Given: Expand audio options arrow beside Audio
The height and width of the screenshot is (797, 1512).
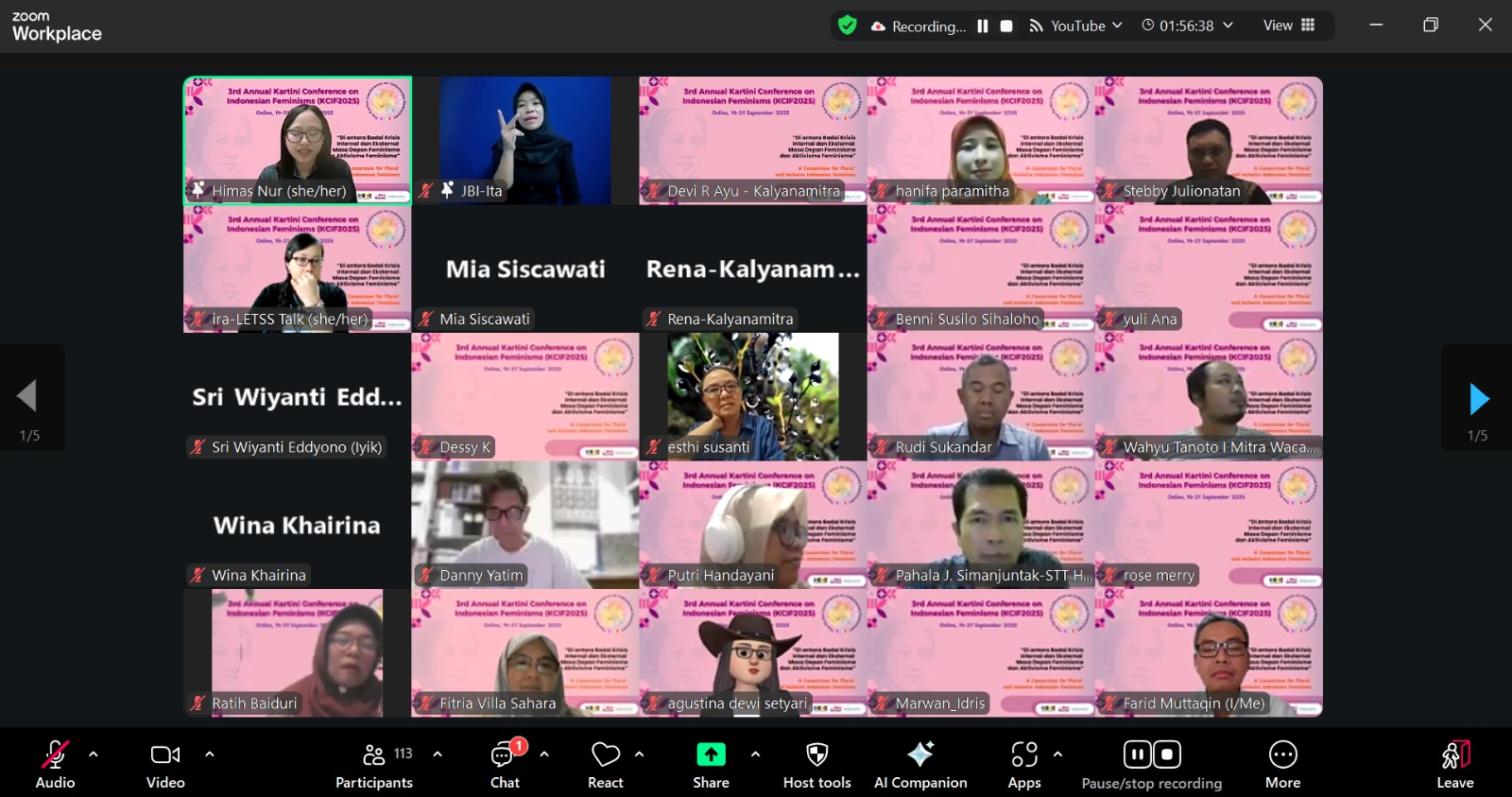Looking at the screenshot, I should [93, 754].
